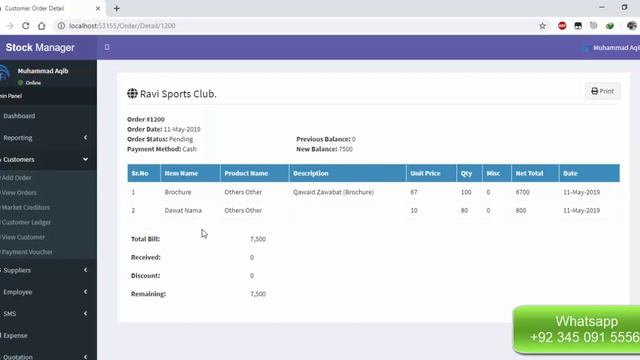Collapse the Customers menu
This screenshot has width=640, height=360.
(48, 159)
